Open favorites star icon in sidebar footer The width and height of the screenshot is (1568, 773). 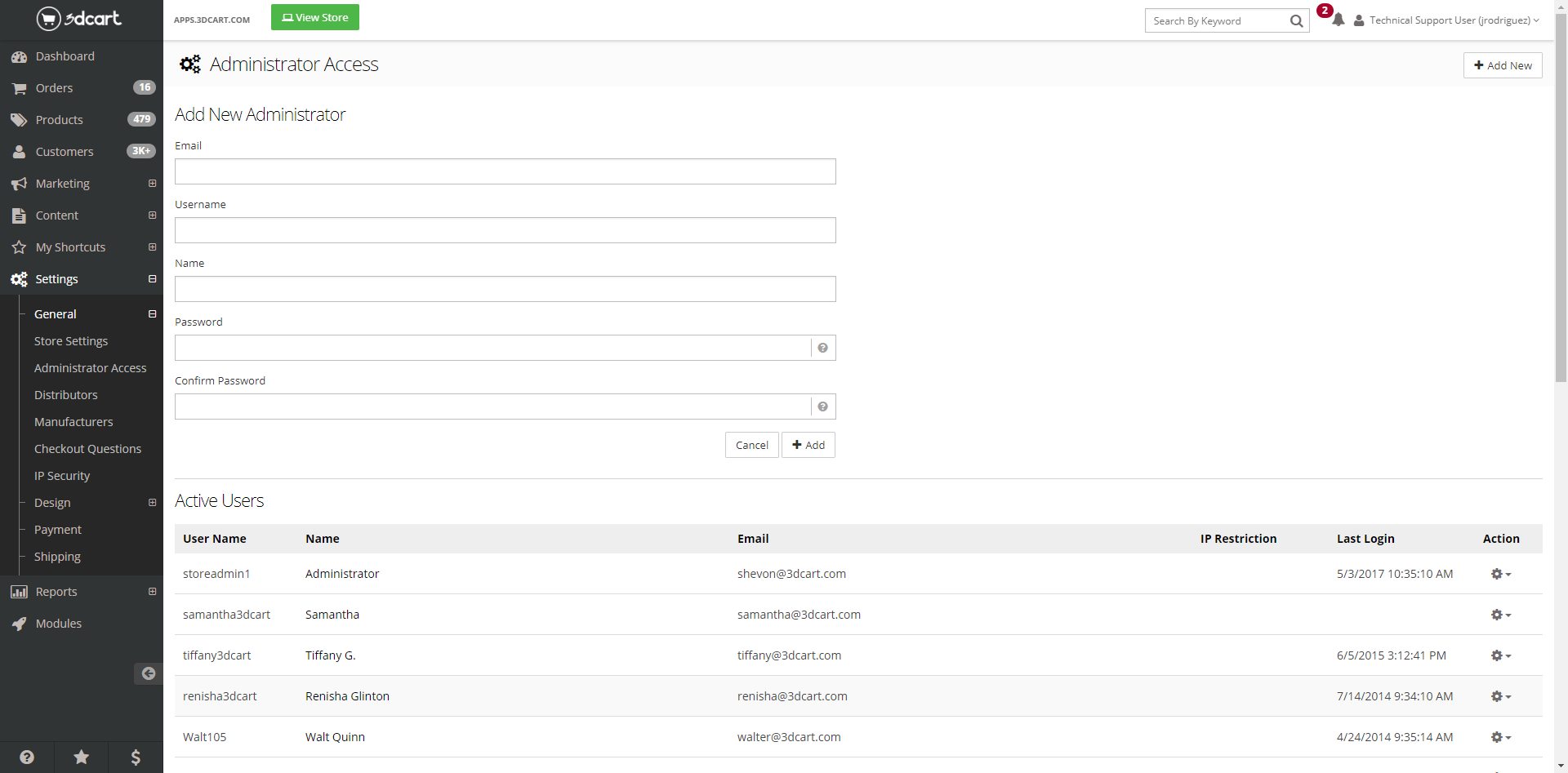[x=82, y=757]
